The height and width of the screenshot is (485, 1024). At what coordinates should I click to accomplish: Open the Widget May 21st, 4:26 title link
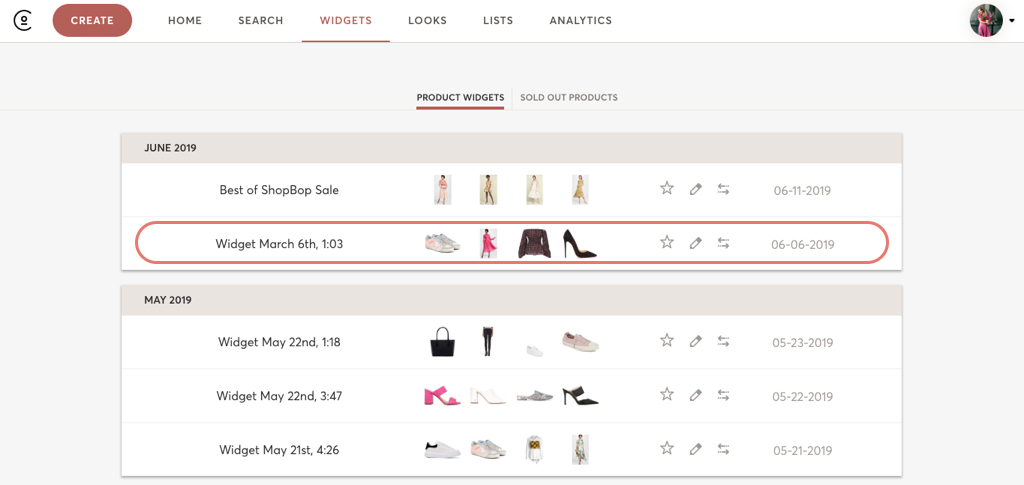279,450
